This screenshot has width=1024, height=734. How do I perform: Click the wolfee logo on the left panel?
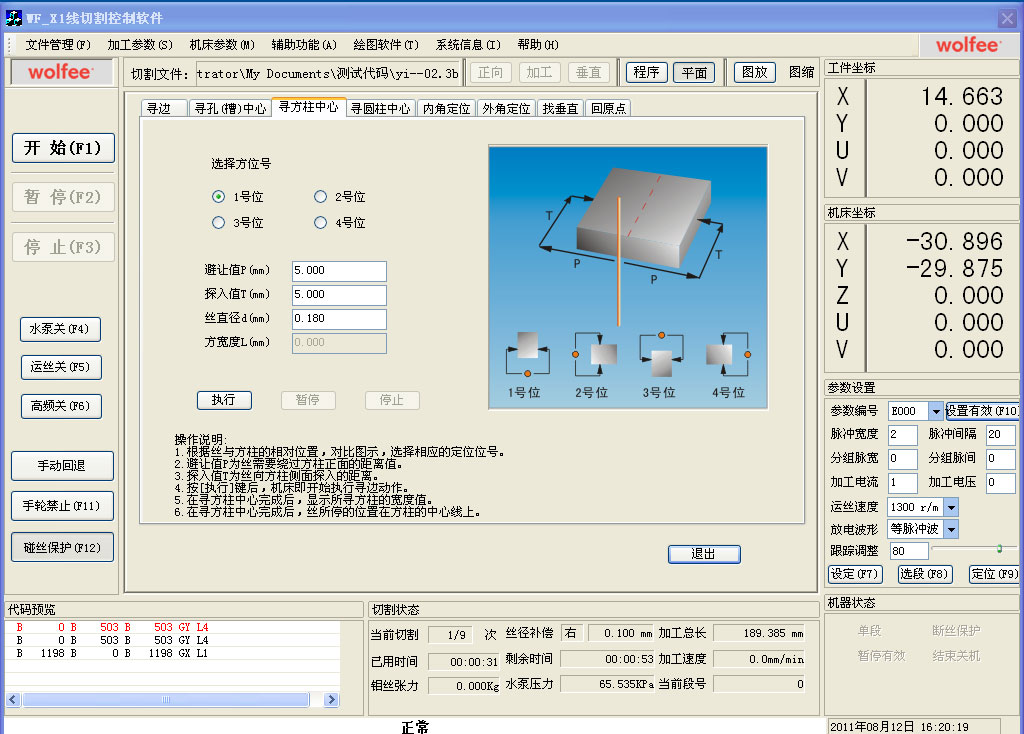[61, 72]
